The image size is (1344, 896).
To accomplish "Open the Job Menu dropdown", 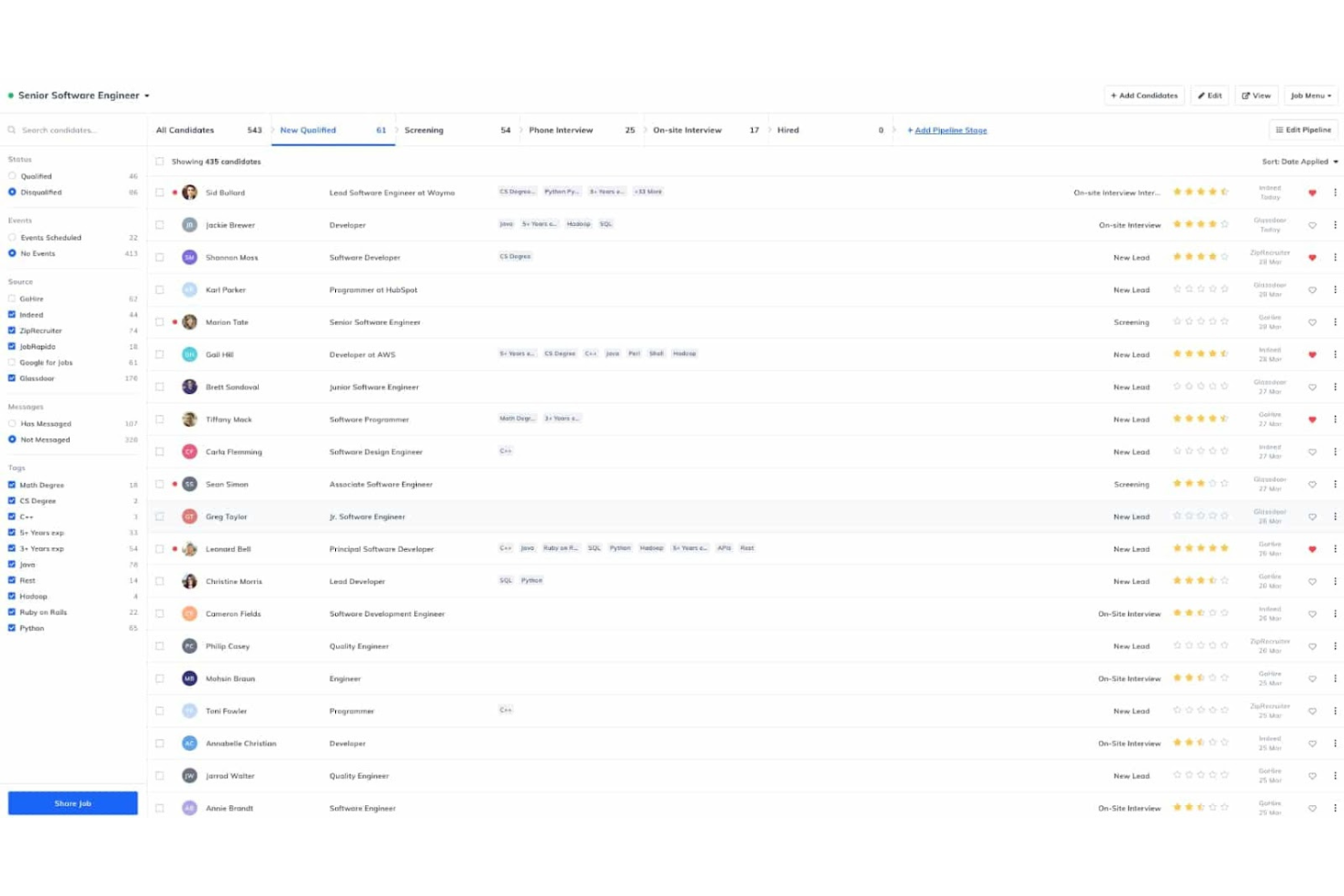I will tap(1311, 95).
